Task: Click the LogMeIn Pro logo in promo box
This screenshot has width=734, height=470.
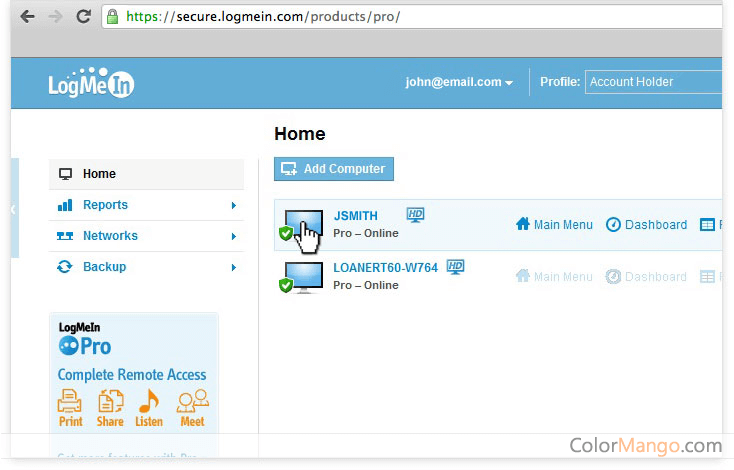Action: click(85, 340)
